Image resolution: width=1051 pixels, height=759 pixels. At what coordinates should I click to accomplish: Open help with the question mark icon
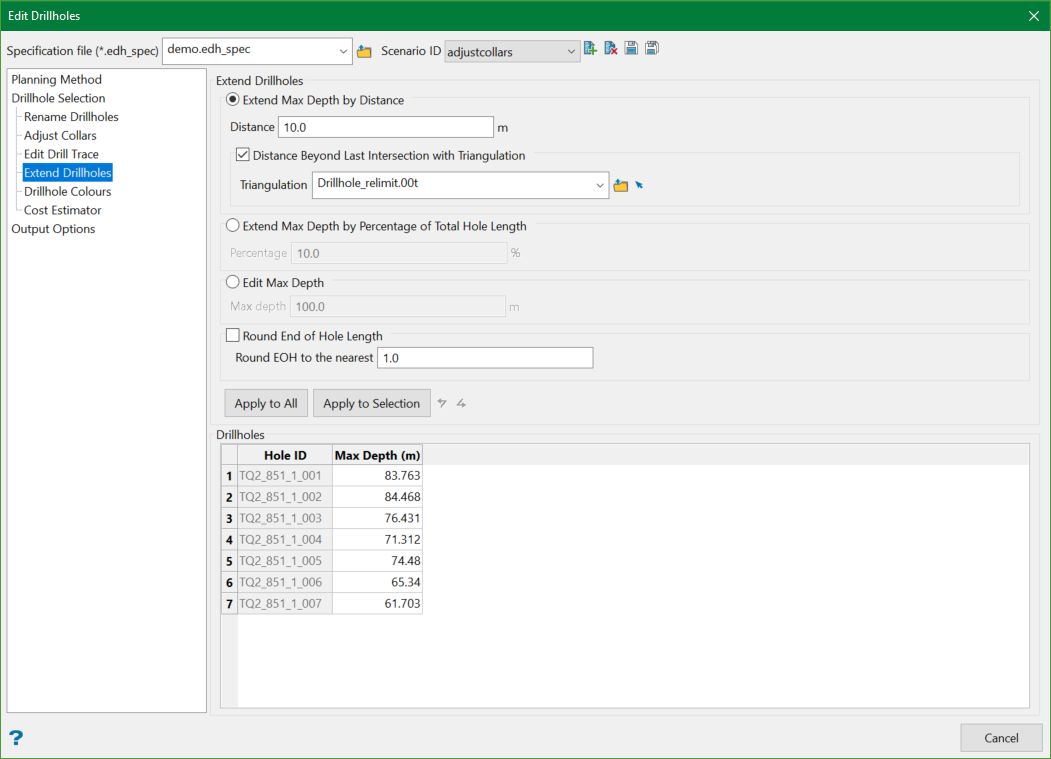pyautogui.click(x=16, y=738)
